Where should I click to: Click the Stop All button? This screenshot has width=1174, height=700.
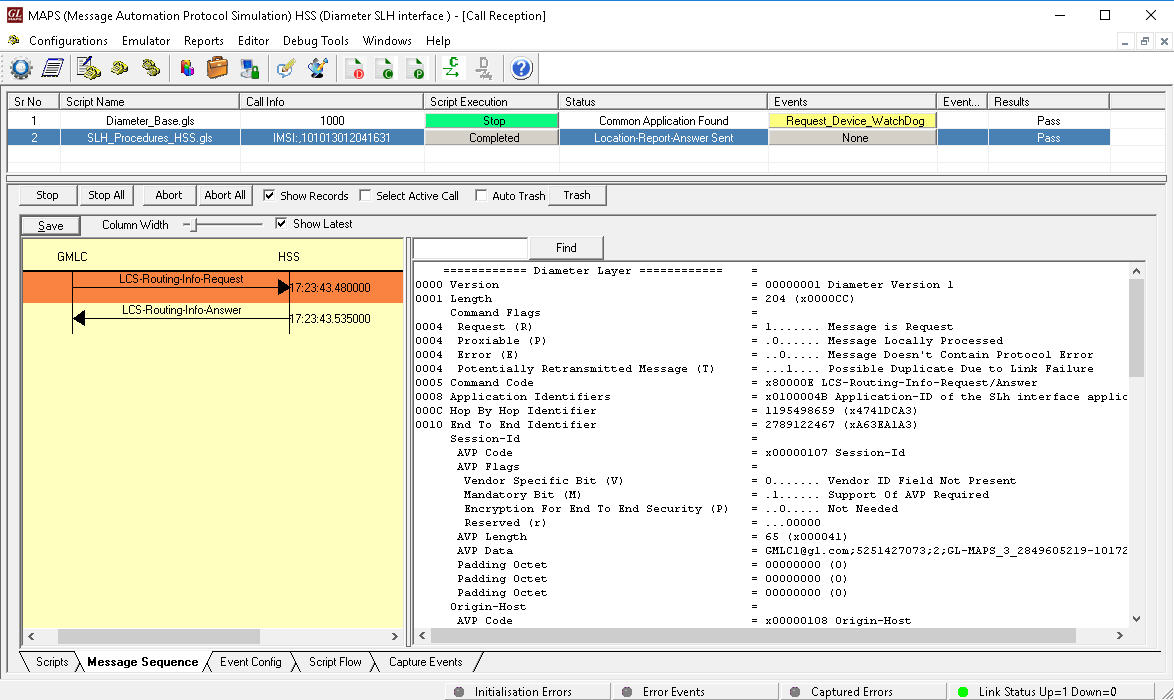(x=106, y=195)
